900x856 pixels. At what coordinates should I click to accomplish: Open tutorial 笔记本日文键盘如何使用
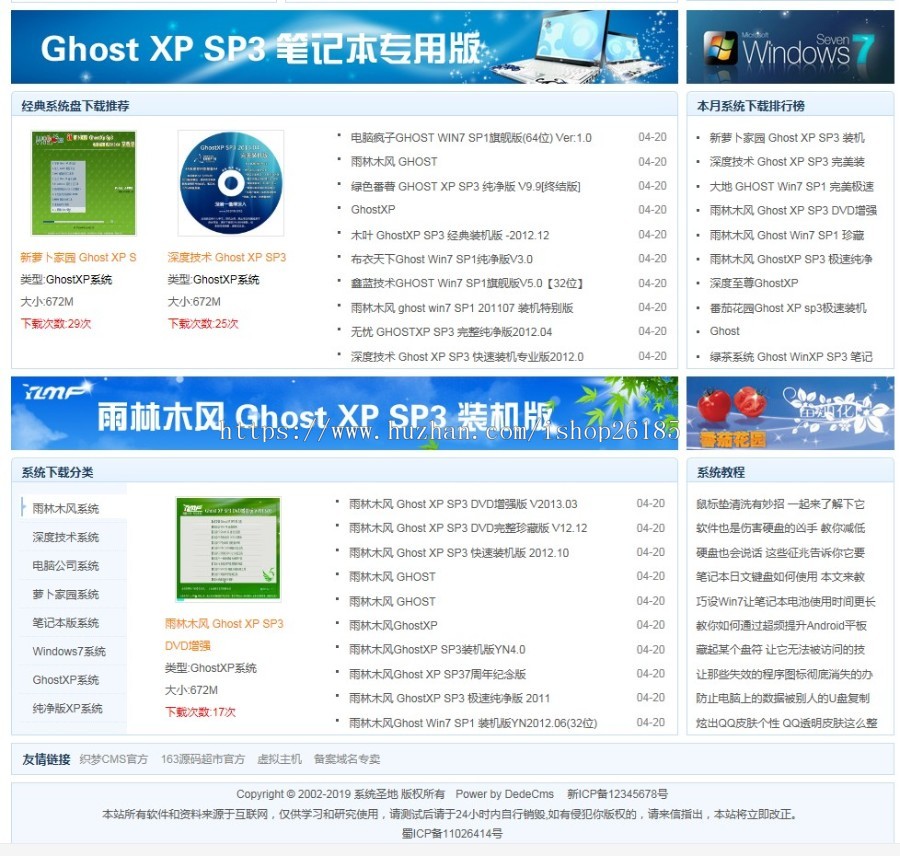[x=781, y=576]
